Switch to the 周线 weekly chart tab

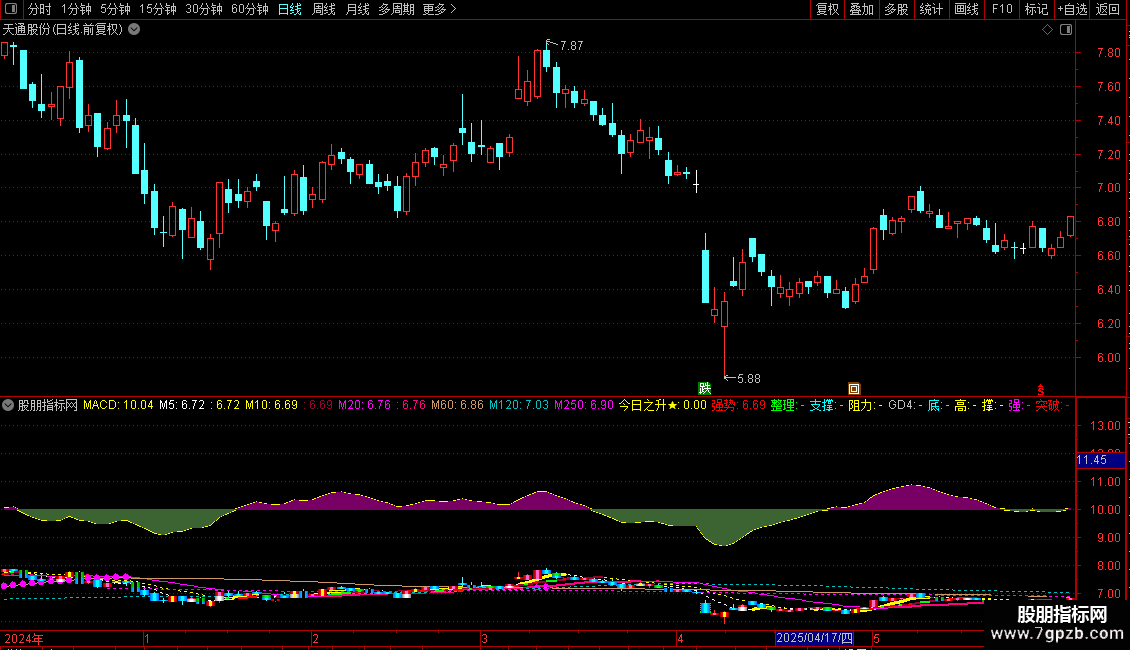click(x=324, y=9)
